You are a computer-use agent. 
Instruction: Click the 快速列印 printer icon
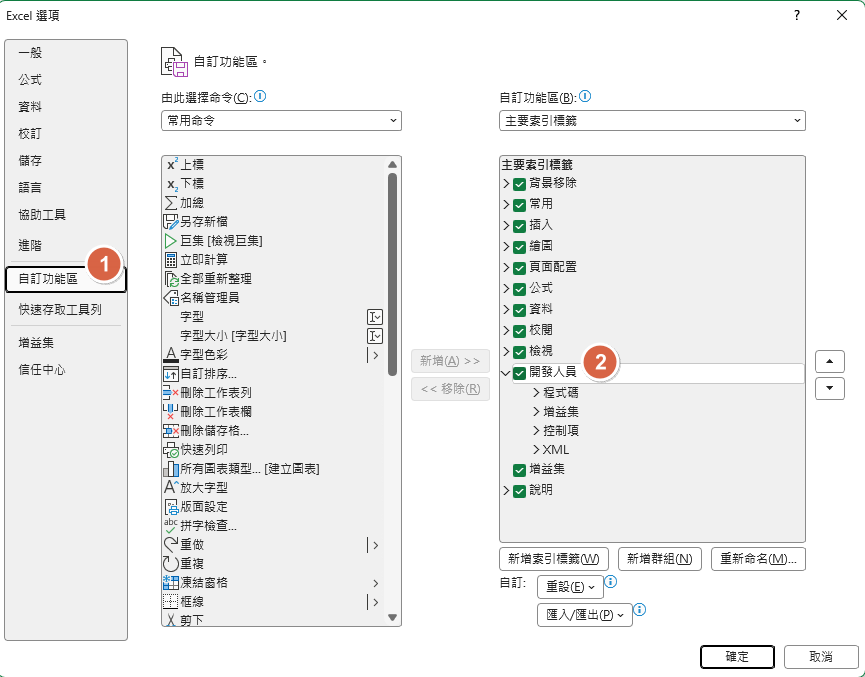[x=171, y=450]
